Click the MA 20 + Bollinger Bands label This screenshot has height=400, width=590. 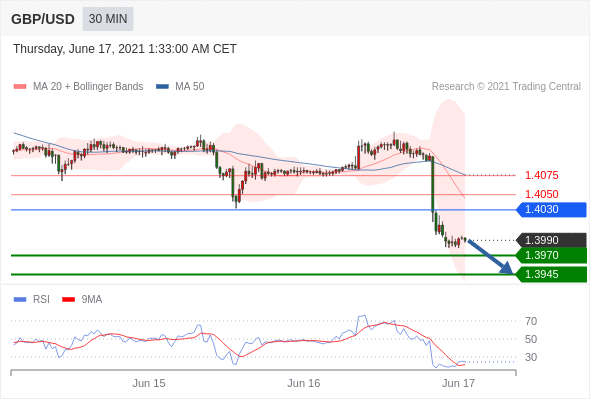click(88, 87)
